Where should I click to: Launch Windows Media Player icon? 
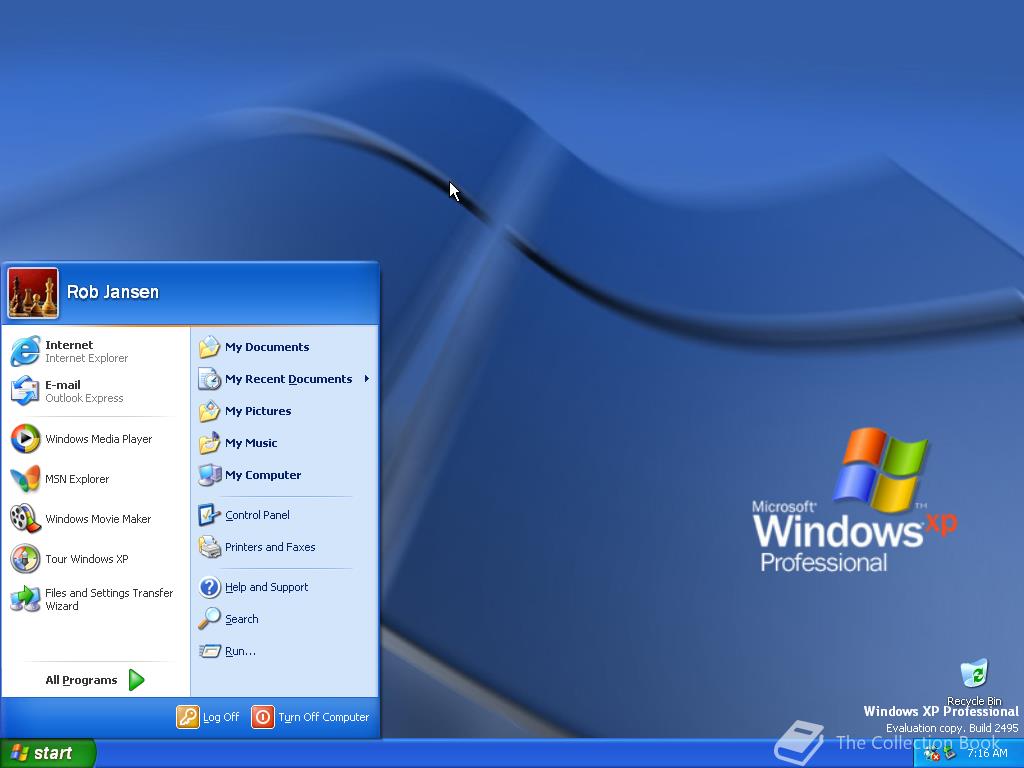tap(25, 439)
